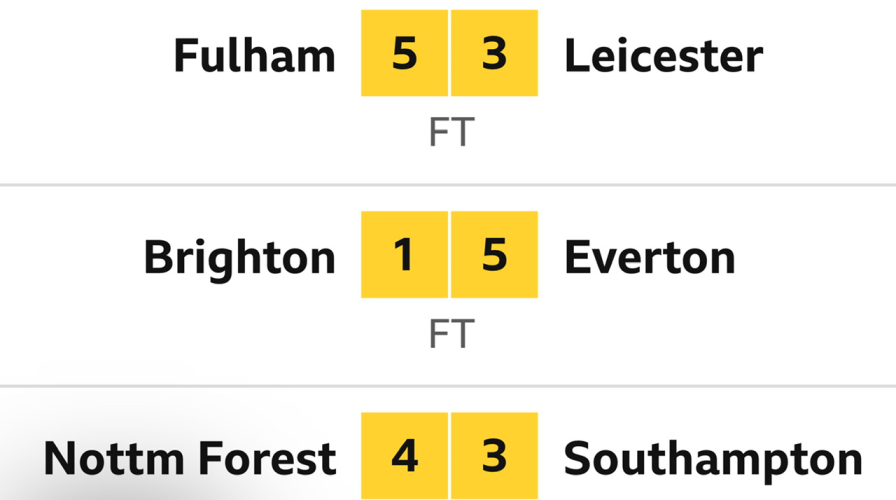Click Leicester's score of 3
Viewport: 896px width, 500px height.
(x=494, y=54)
